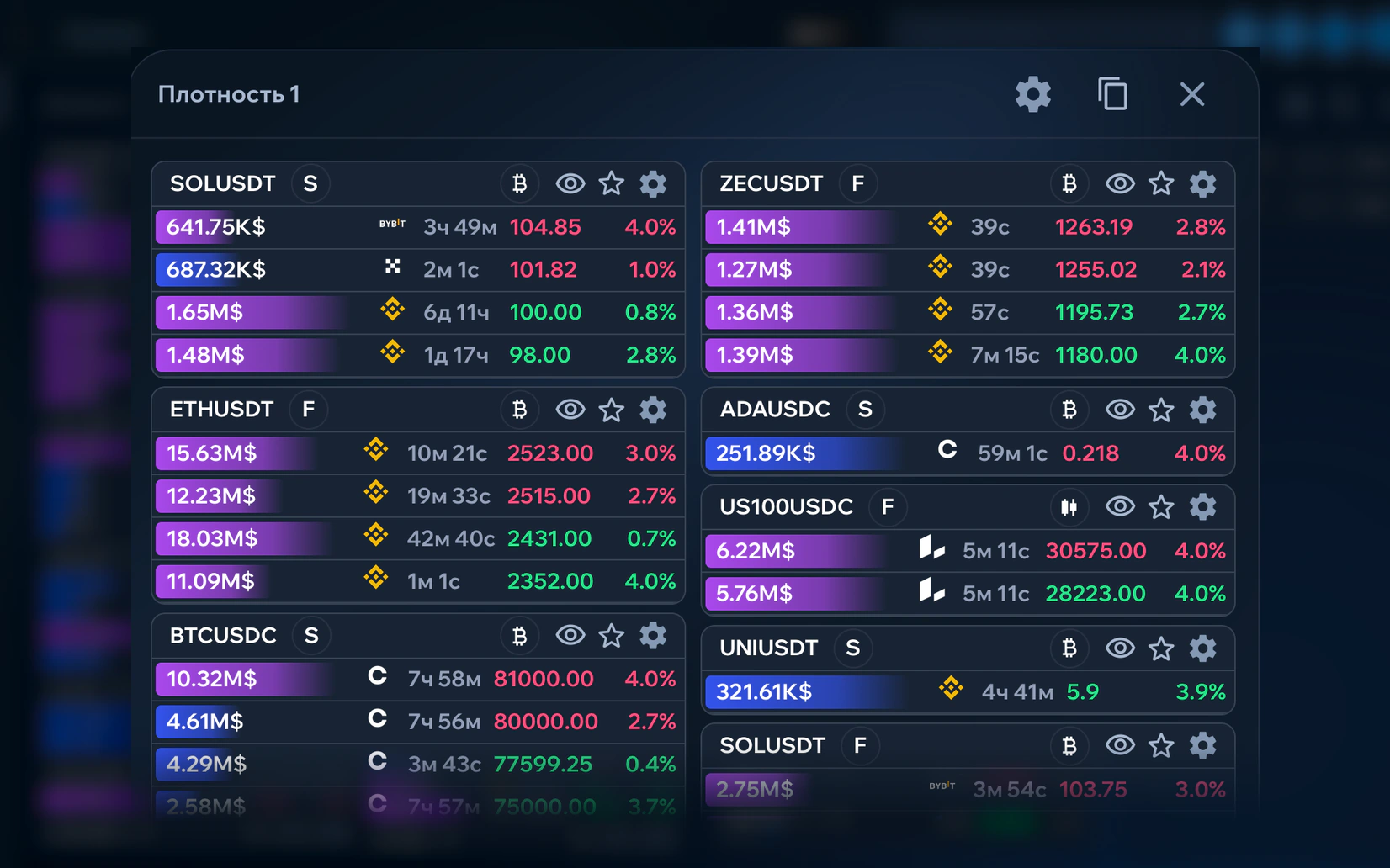Click the 81000.00 price in BTCUSDC card
The width and height of the screenshot is (1390, 868).
click(544, 679)
